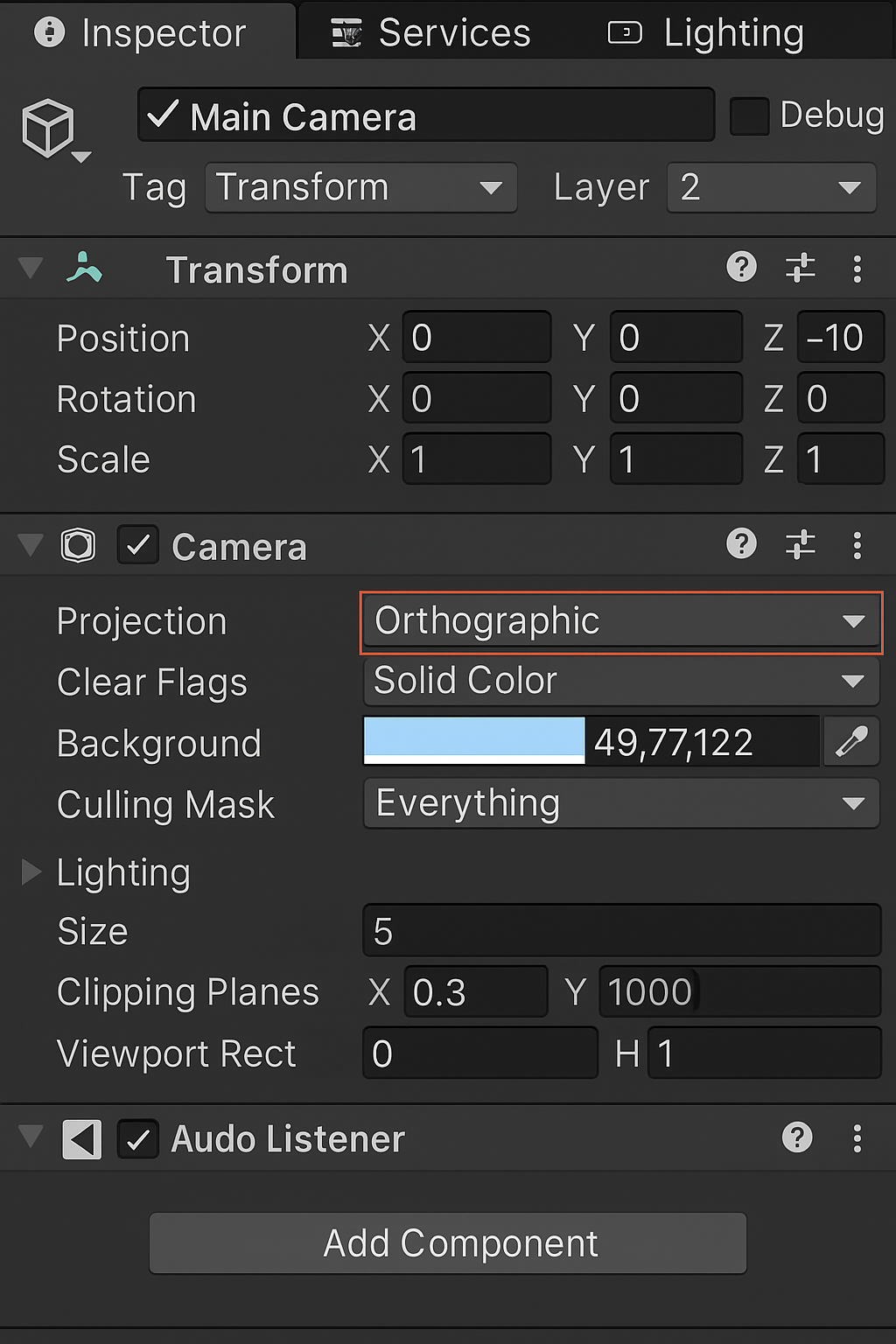Click the Add Component button
The height and width of the screenshot is (1344, 896).
tap(448, 1243)
